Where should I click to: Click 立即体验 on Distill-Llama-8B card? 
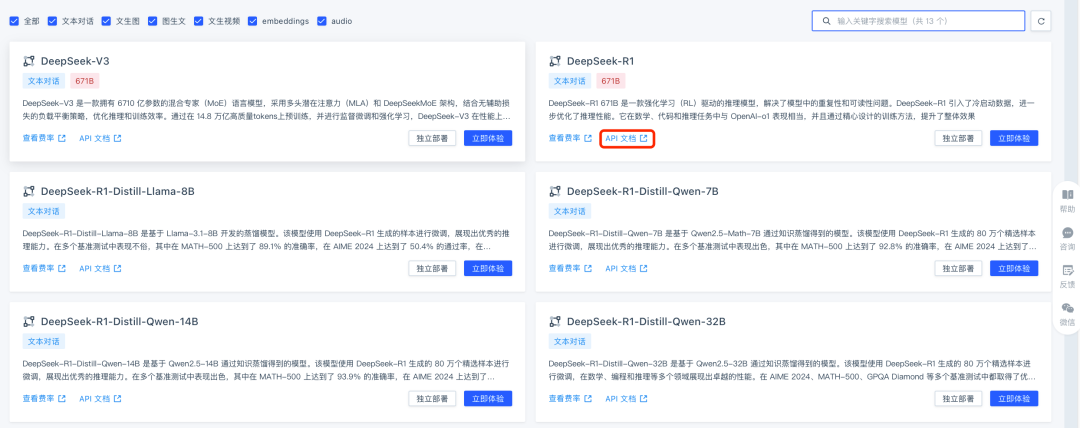point(488,268)
